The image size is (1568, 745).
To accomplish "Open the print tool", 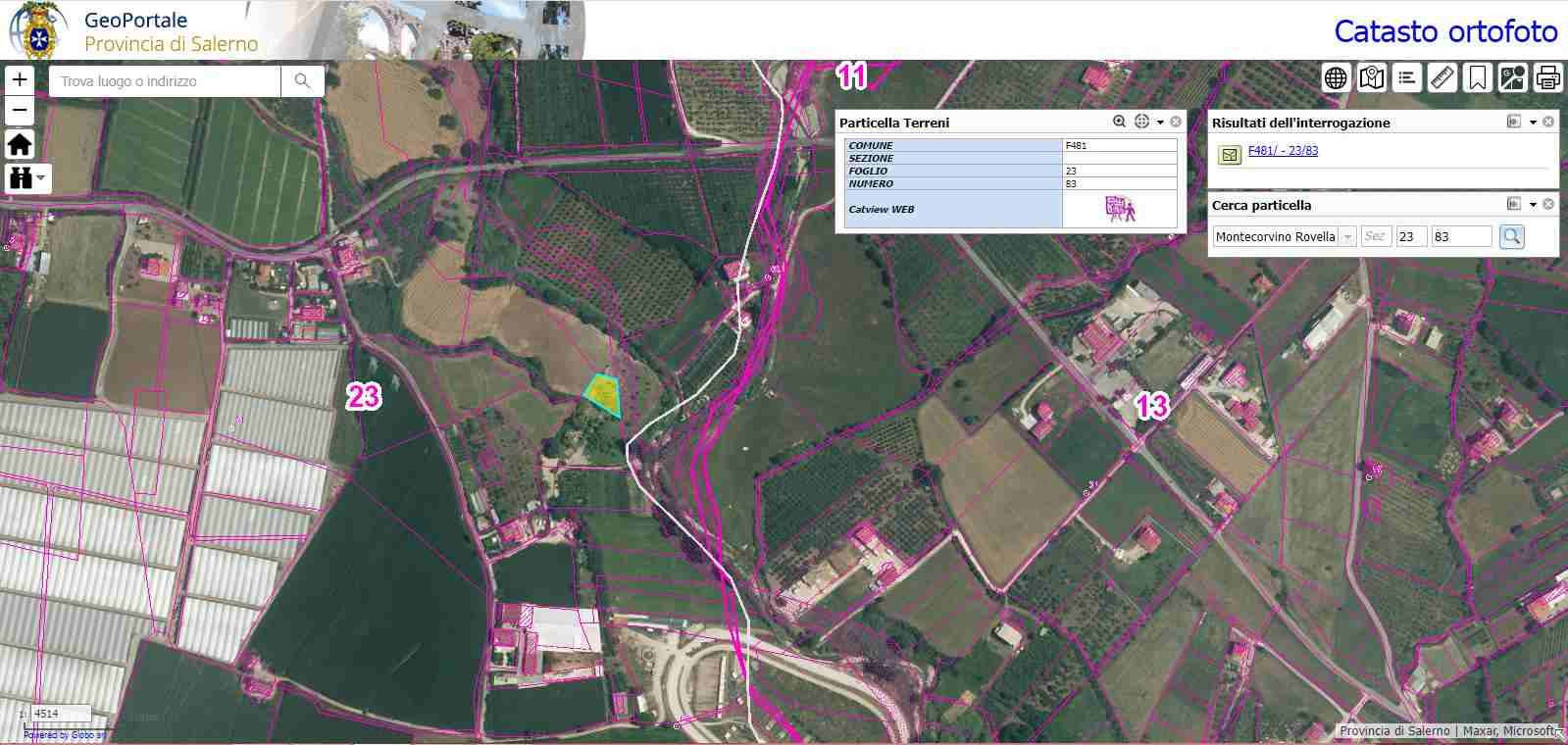I will point(1547,77).
